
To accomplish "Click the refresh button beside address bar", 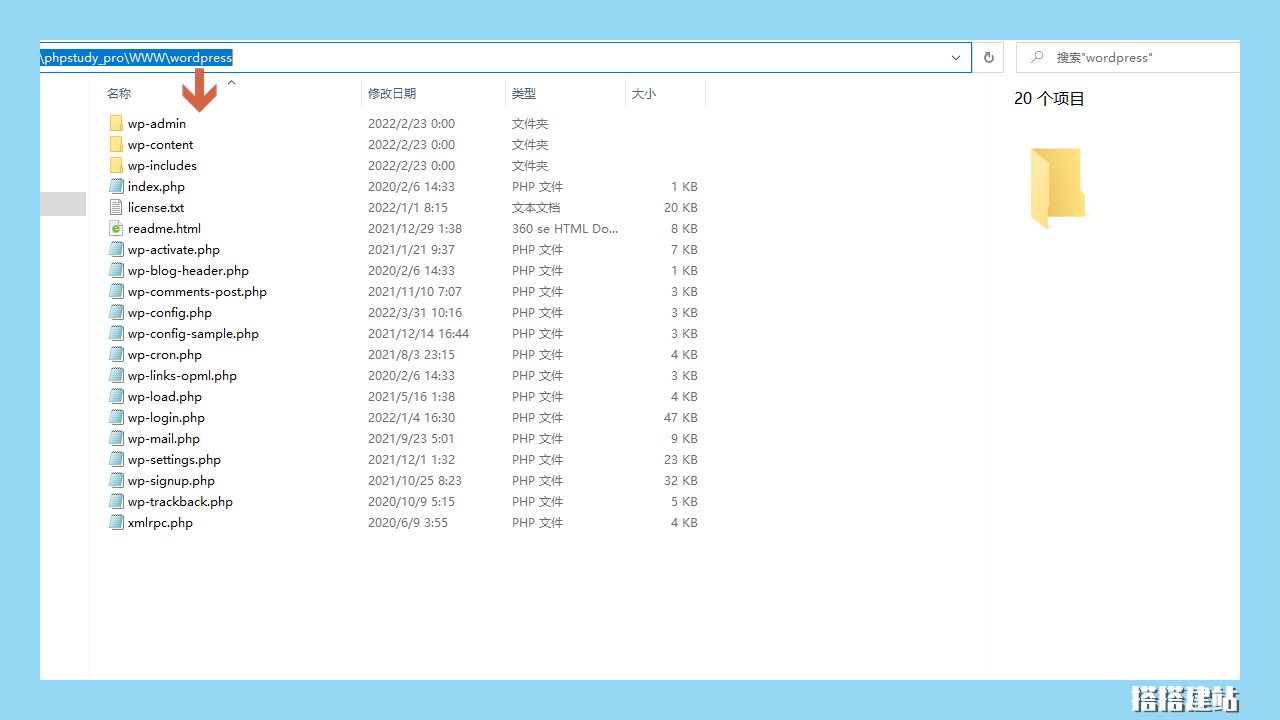I will point(989,58).
